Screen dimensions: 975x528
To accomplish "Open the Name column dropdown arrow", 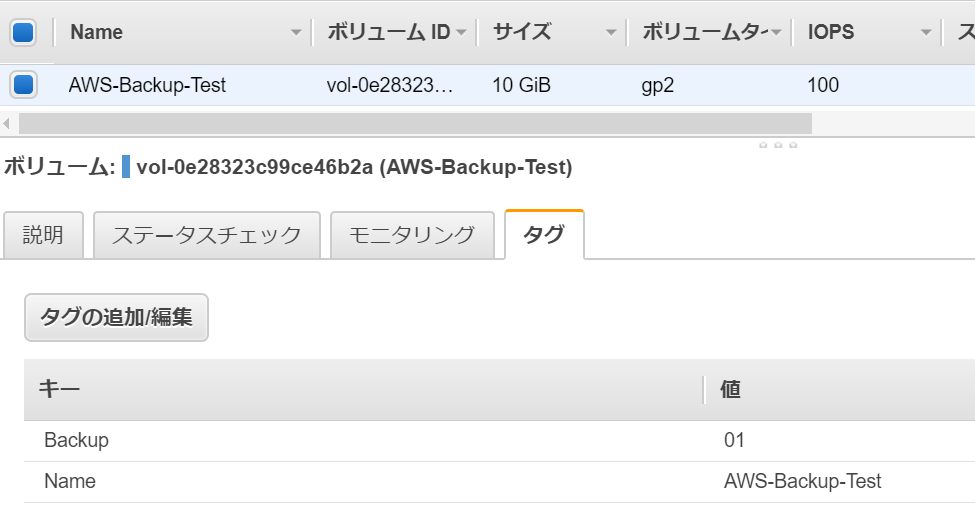I will (x=296, y=33).
